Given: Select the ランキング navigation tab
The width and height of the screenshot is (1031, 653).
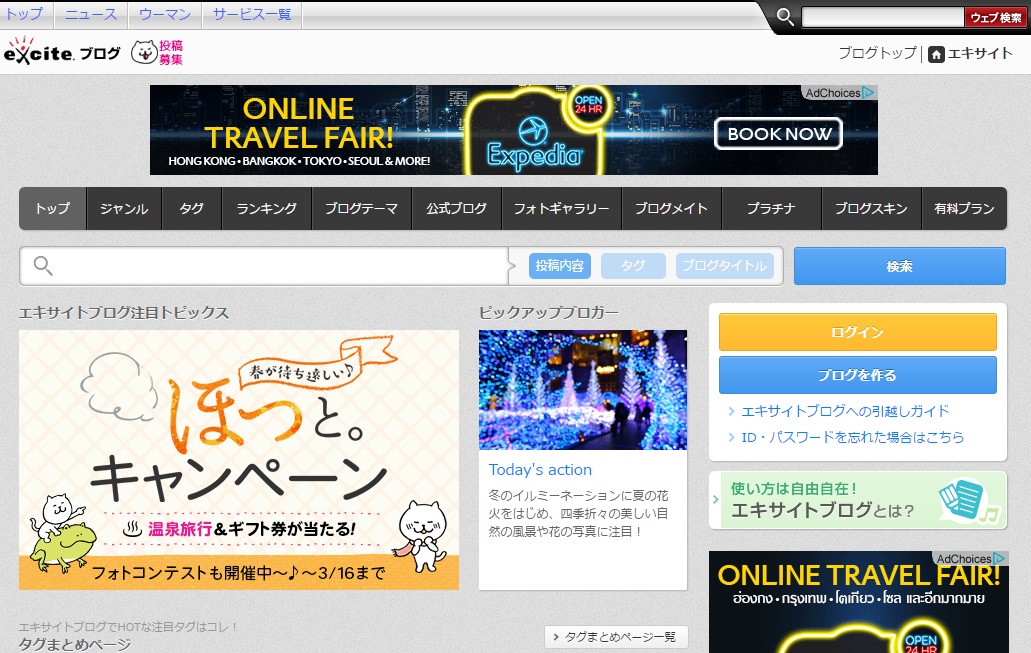Looking at the screenshot, I should (266, 208).
